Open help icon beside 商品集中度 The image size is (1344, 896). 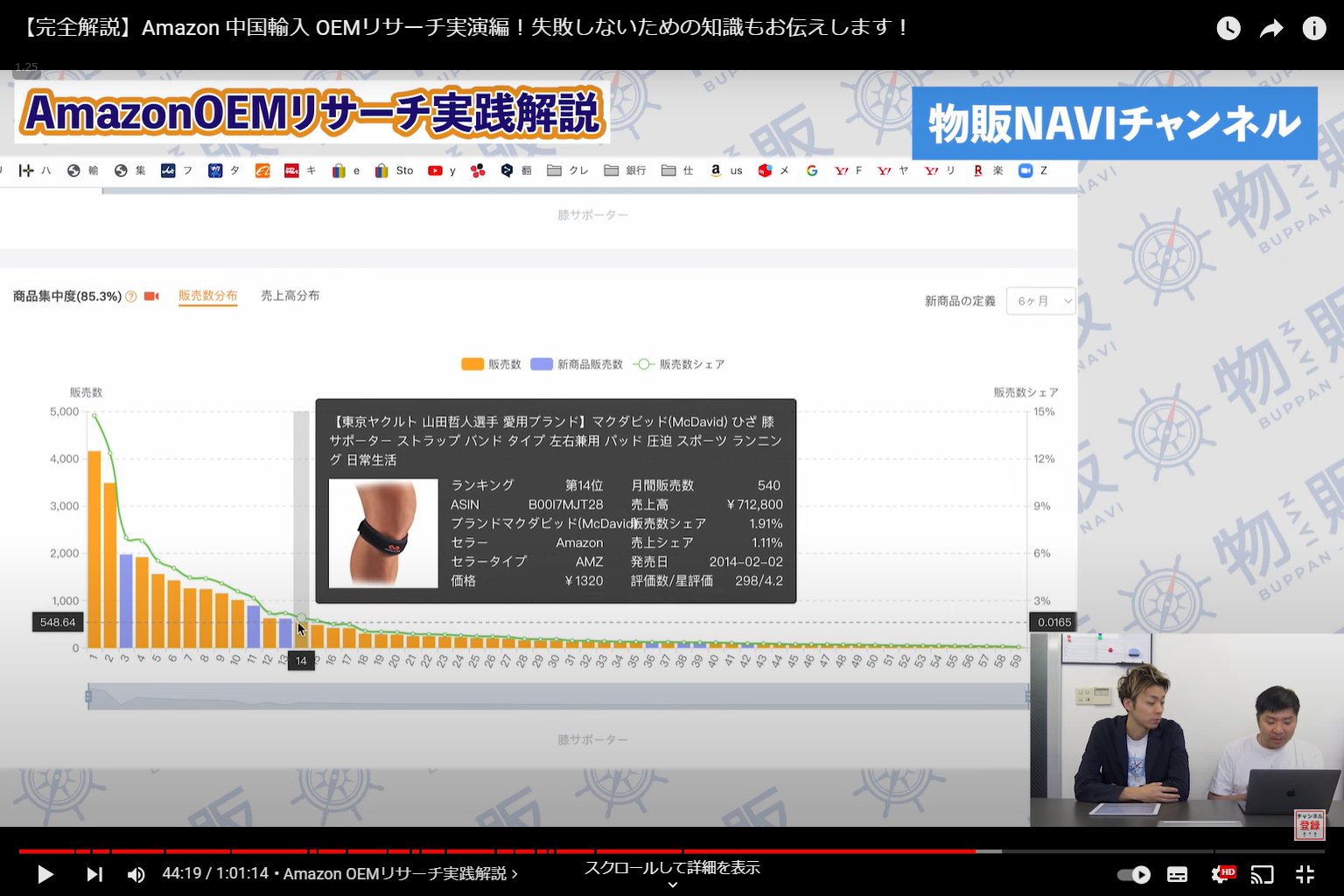pos(131,297)
